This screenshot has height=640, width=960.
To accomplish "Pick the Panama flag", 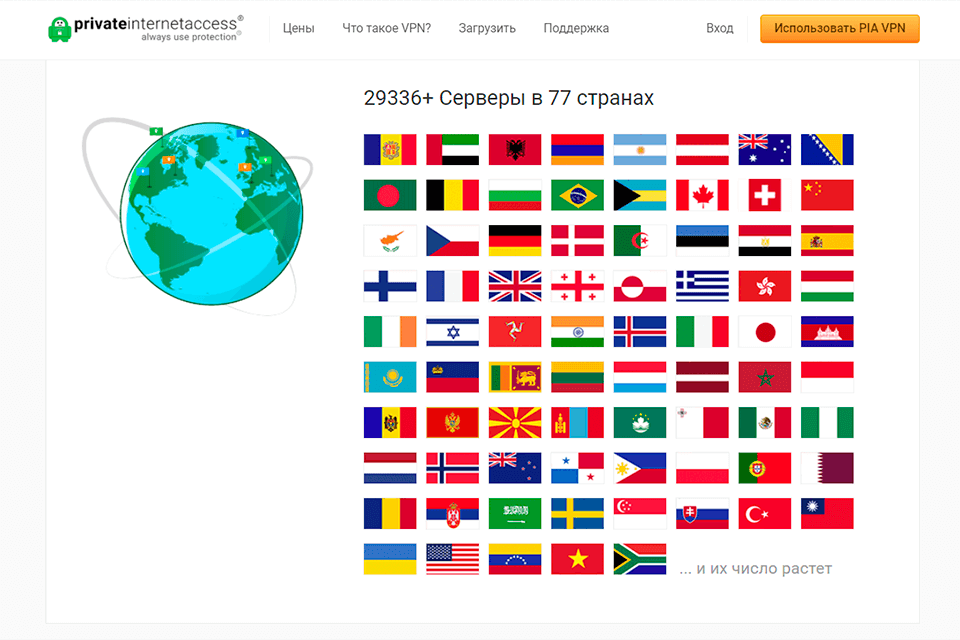I will (577, 468).
